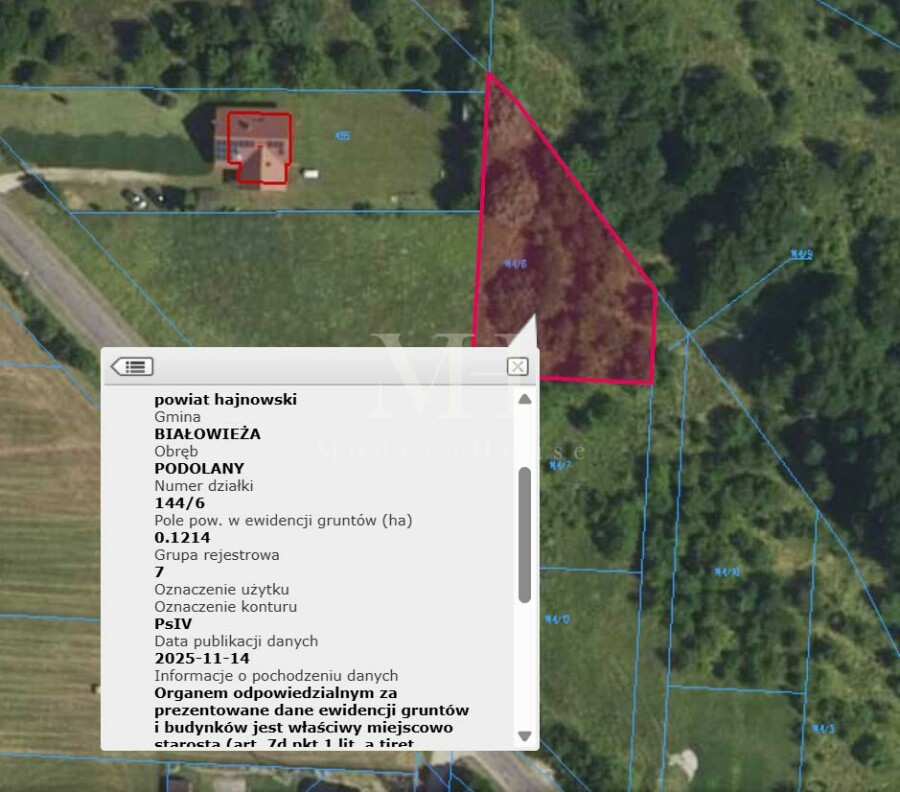Click the 144/3 parcel label

coord(822,728)
